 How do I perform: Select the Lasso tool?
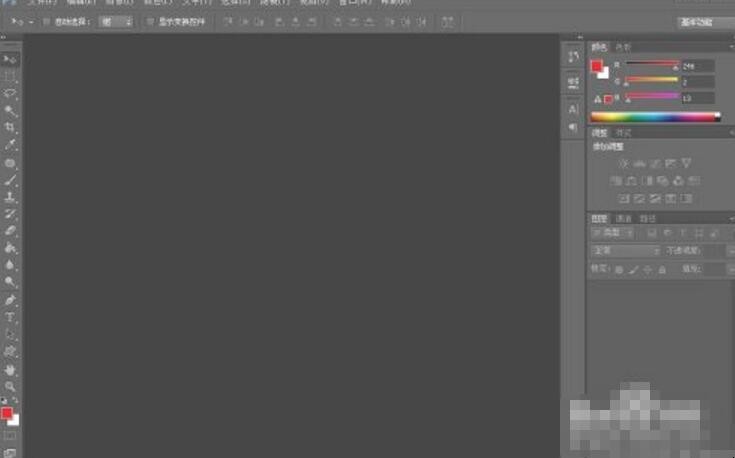tap(10, 93)
